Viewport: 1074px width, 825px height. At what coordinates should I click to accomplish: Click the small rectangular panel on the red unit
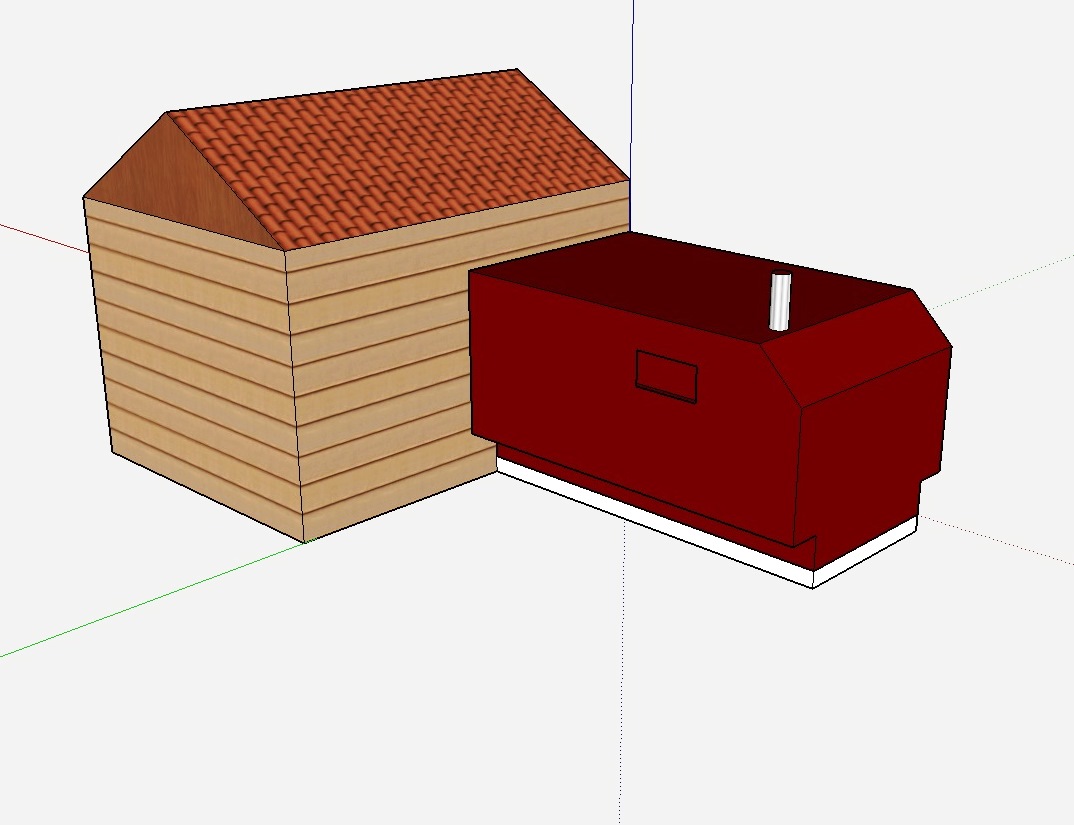(666, 376)
